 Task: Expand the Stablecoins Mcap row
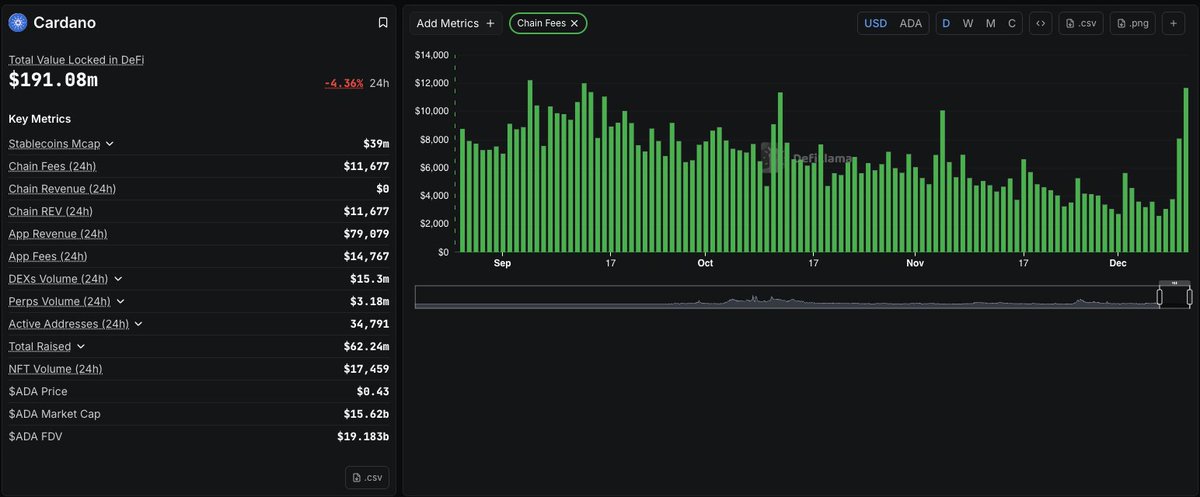click(109, 144)
